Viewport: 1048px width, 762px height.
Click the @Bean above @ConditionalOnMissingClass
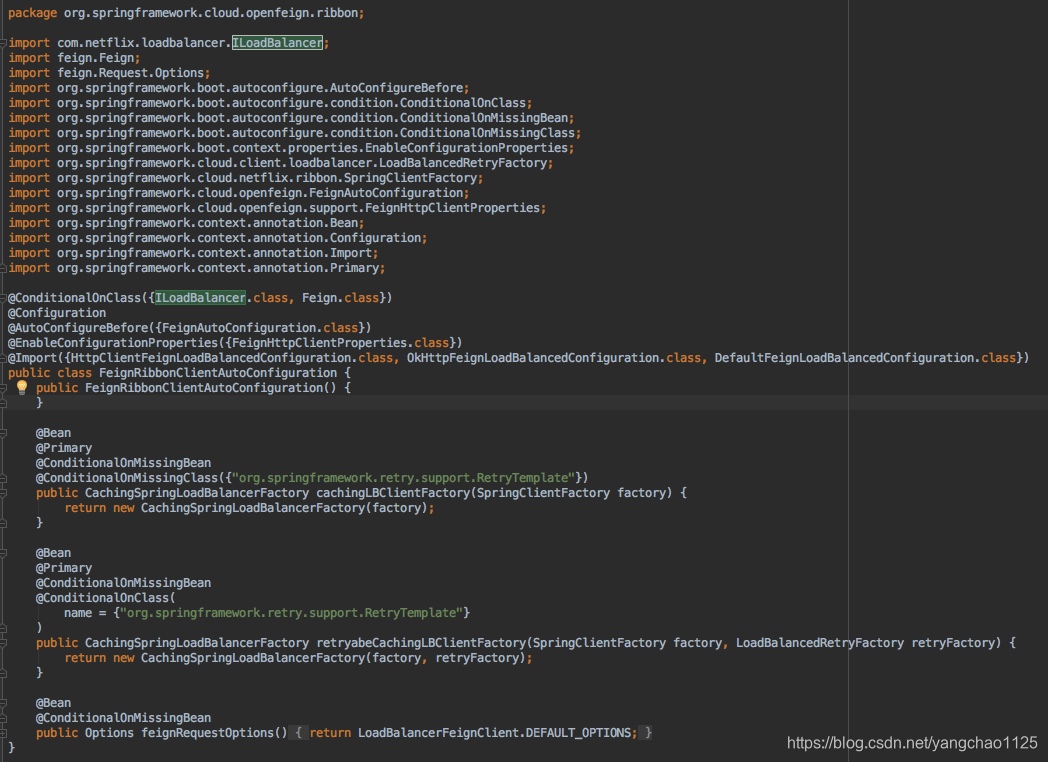(x=53, y=433)
